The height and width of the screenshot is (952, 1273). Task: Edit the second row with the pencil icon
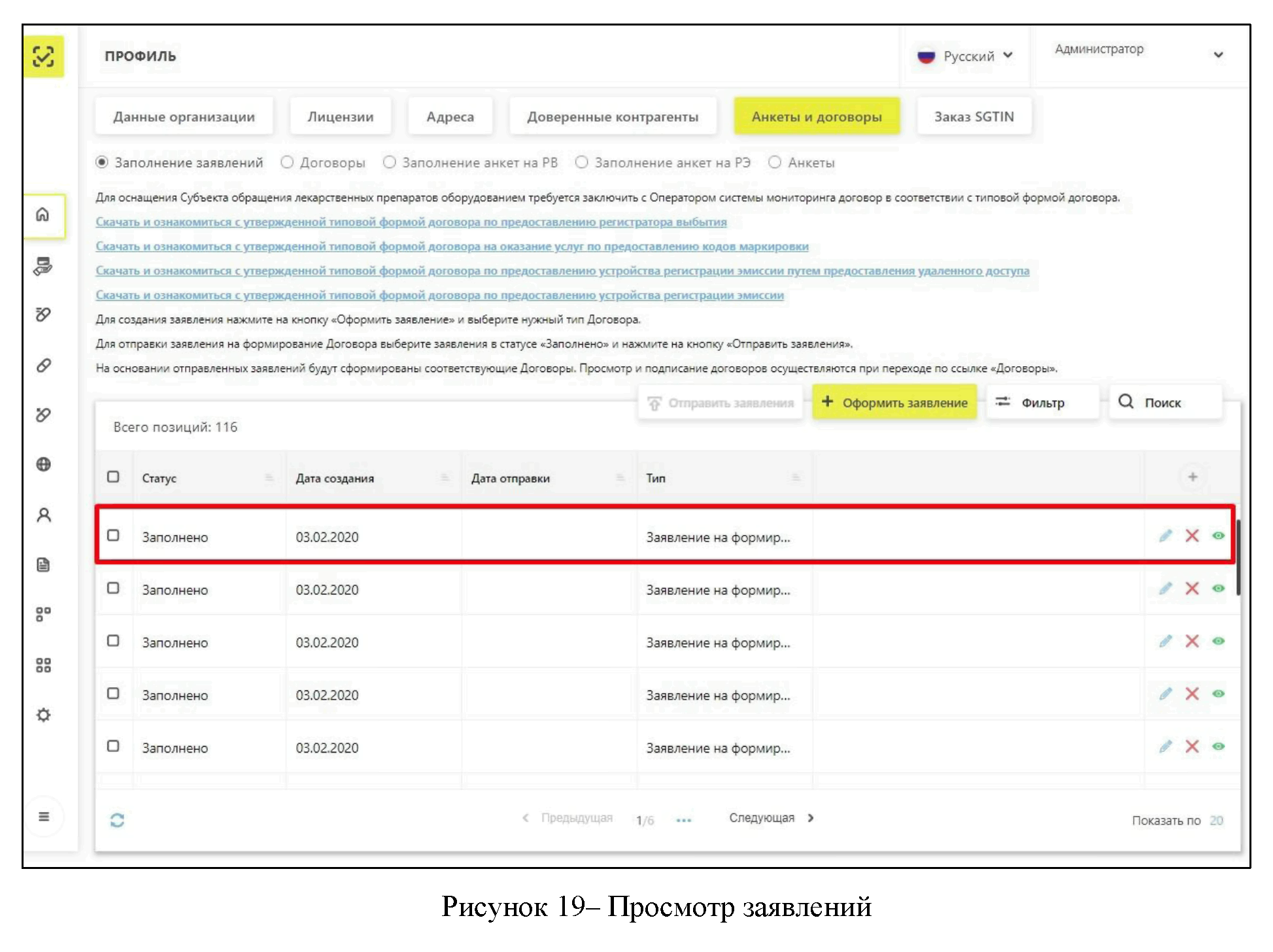pyautogui.click(x=1165, y=588)
